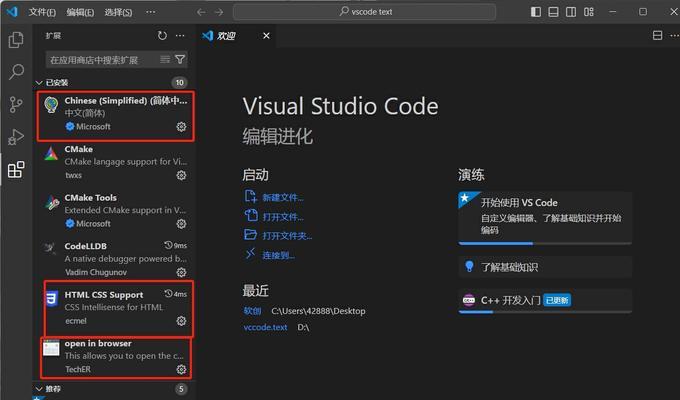Screen dimensions: 680x400
Task: Open the 编辑(E) menu
Action: [x=80, y=12]
